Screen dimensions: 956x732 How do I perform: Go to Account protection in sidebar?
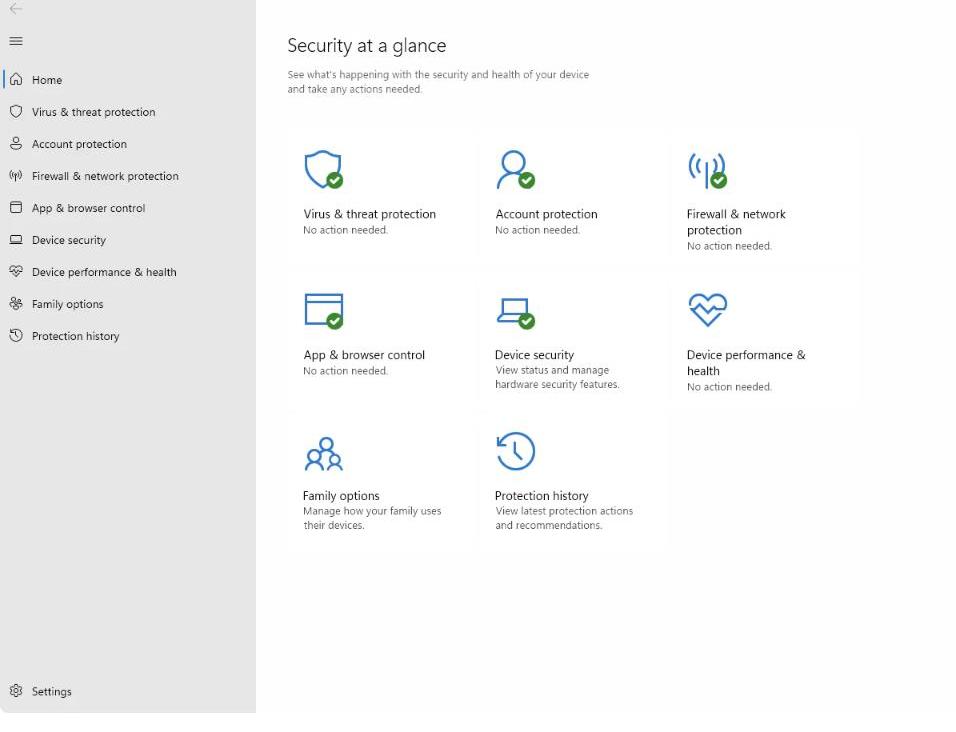click(79, 144)
